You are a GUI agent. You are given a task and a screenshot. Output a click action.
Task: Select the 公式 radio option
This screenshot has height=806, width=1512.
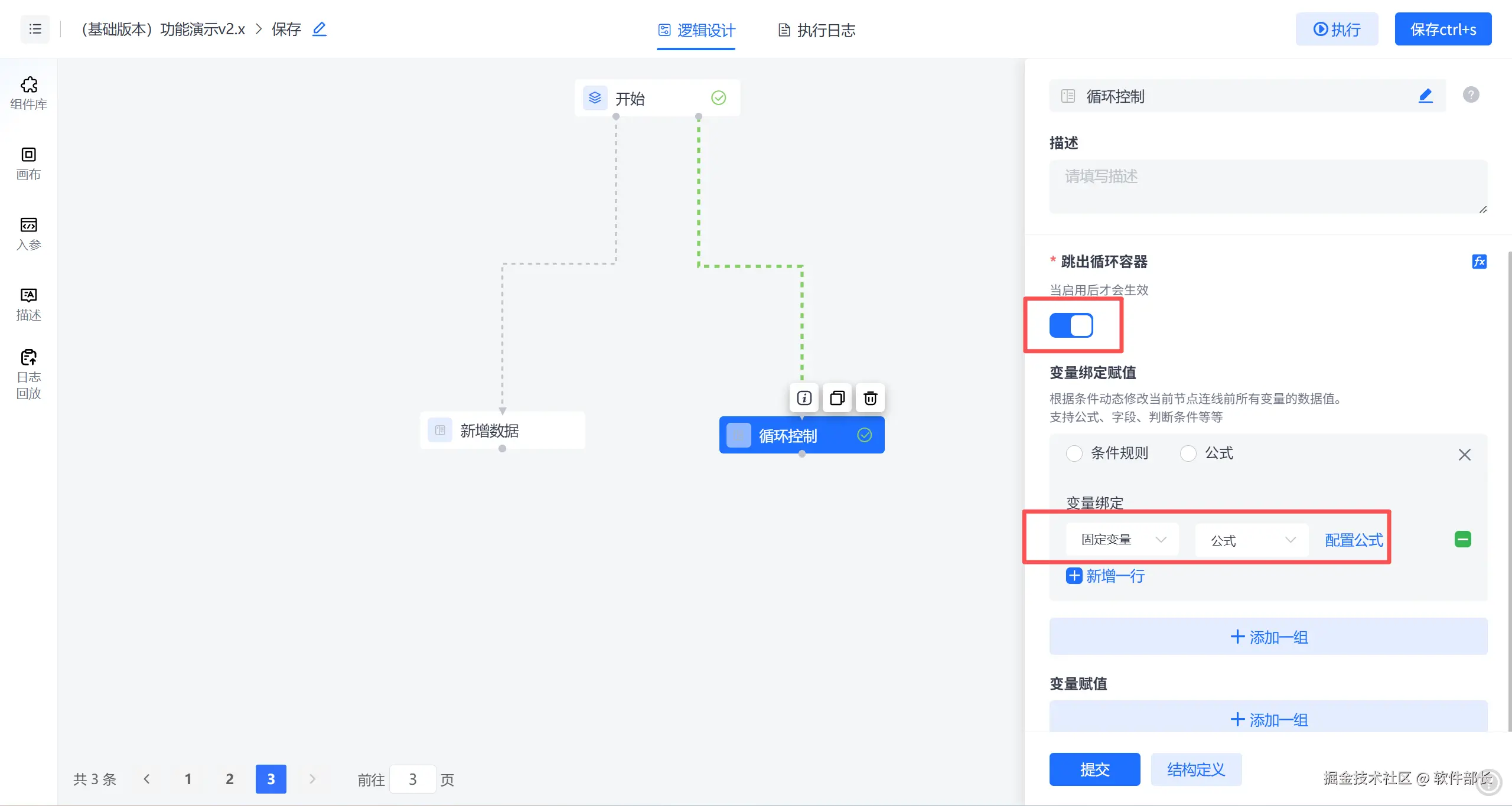pos(1188,453)
